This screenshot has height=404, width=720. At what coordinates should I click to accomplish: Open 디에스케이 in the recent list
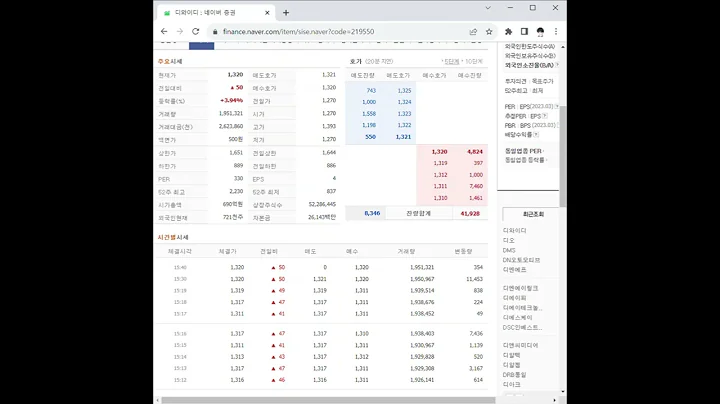pyautogui.click(x=518, y=318)
